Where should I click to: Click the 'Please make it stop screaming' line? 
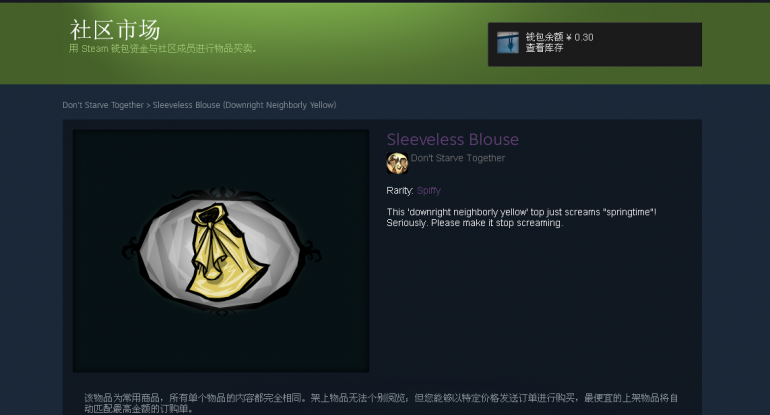tap(474, 223)
